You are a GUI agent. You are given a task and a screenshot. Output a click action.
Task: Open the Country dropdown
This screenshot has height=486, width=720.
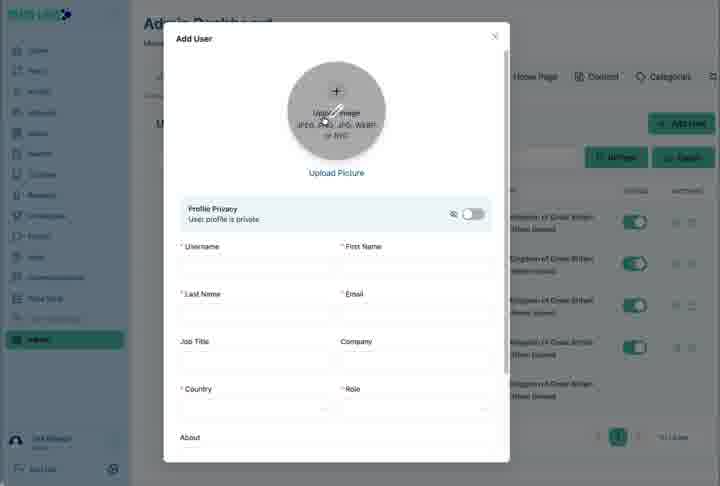(x=256, y=409)
